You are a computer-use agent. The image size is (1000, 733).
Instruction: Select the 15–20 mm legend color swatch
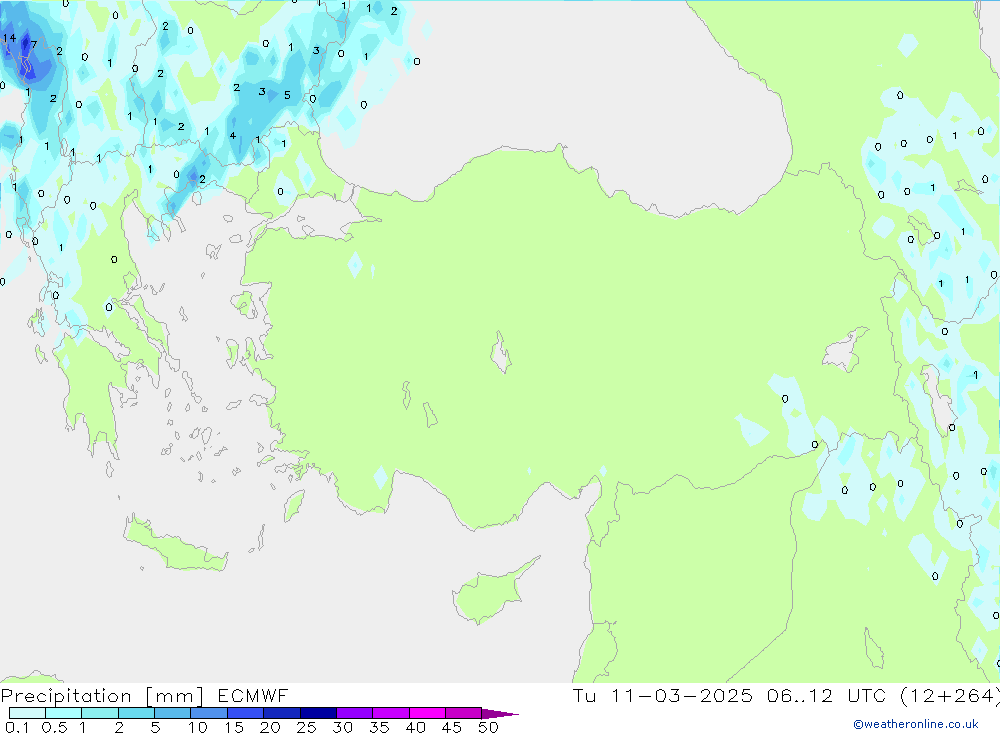[x=246, y=713]
